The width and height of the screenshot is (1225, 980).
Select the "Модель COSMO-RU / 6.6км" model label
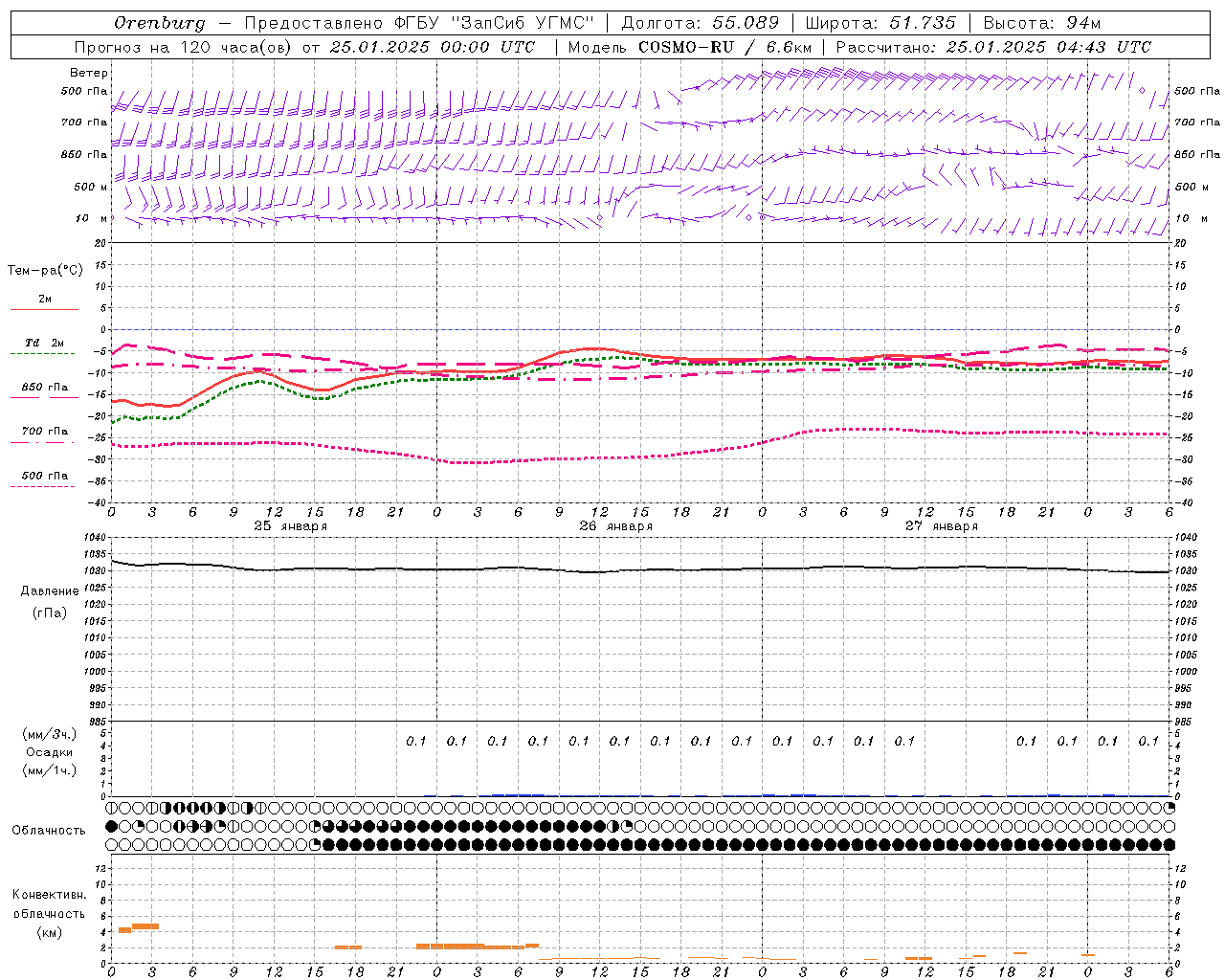(x=689, y=47)
